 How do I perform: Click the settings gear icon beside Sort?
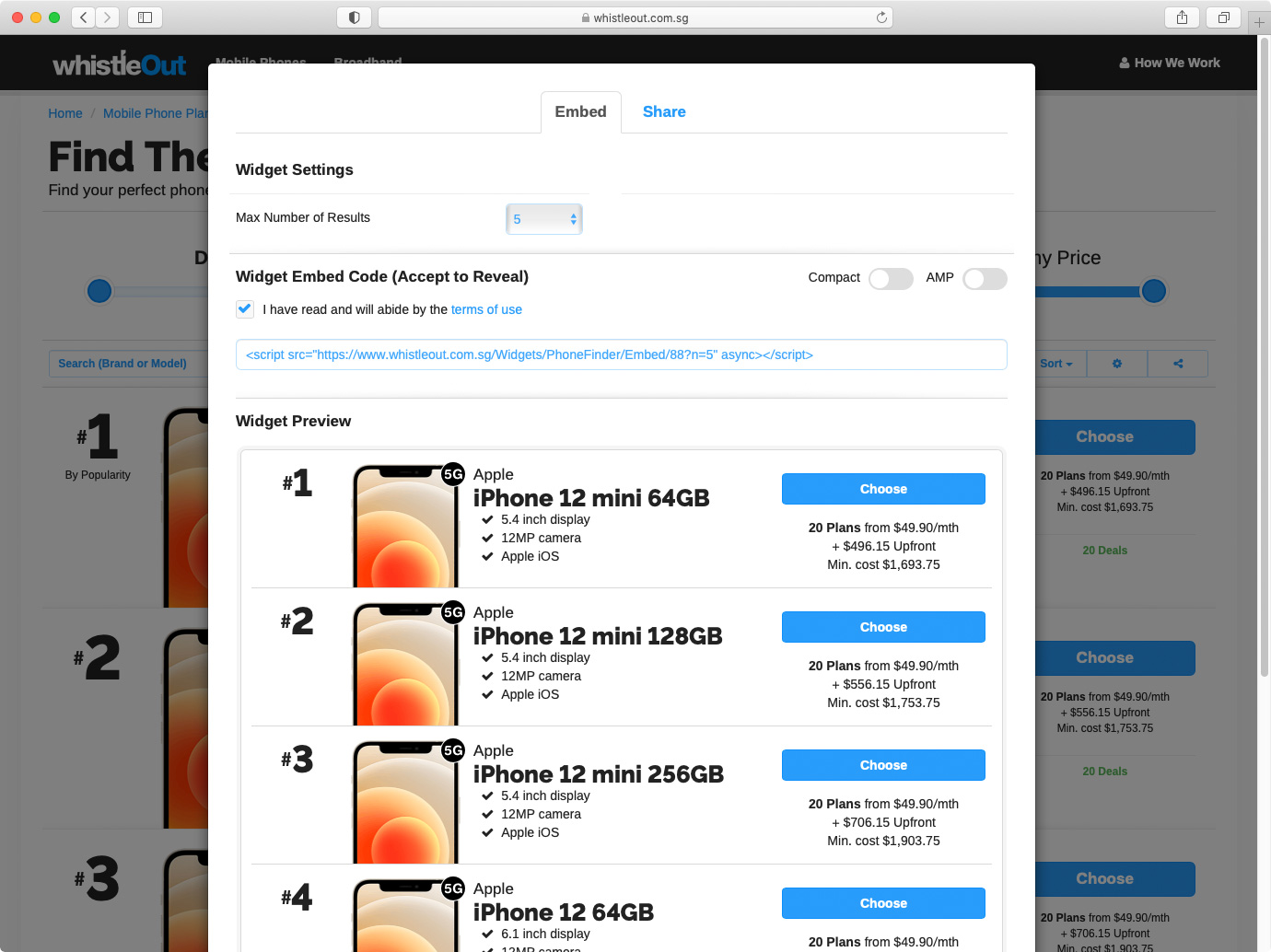coord(1116,364)
